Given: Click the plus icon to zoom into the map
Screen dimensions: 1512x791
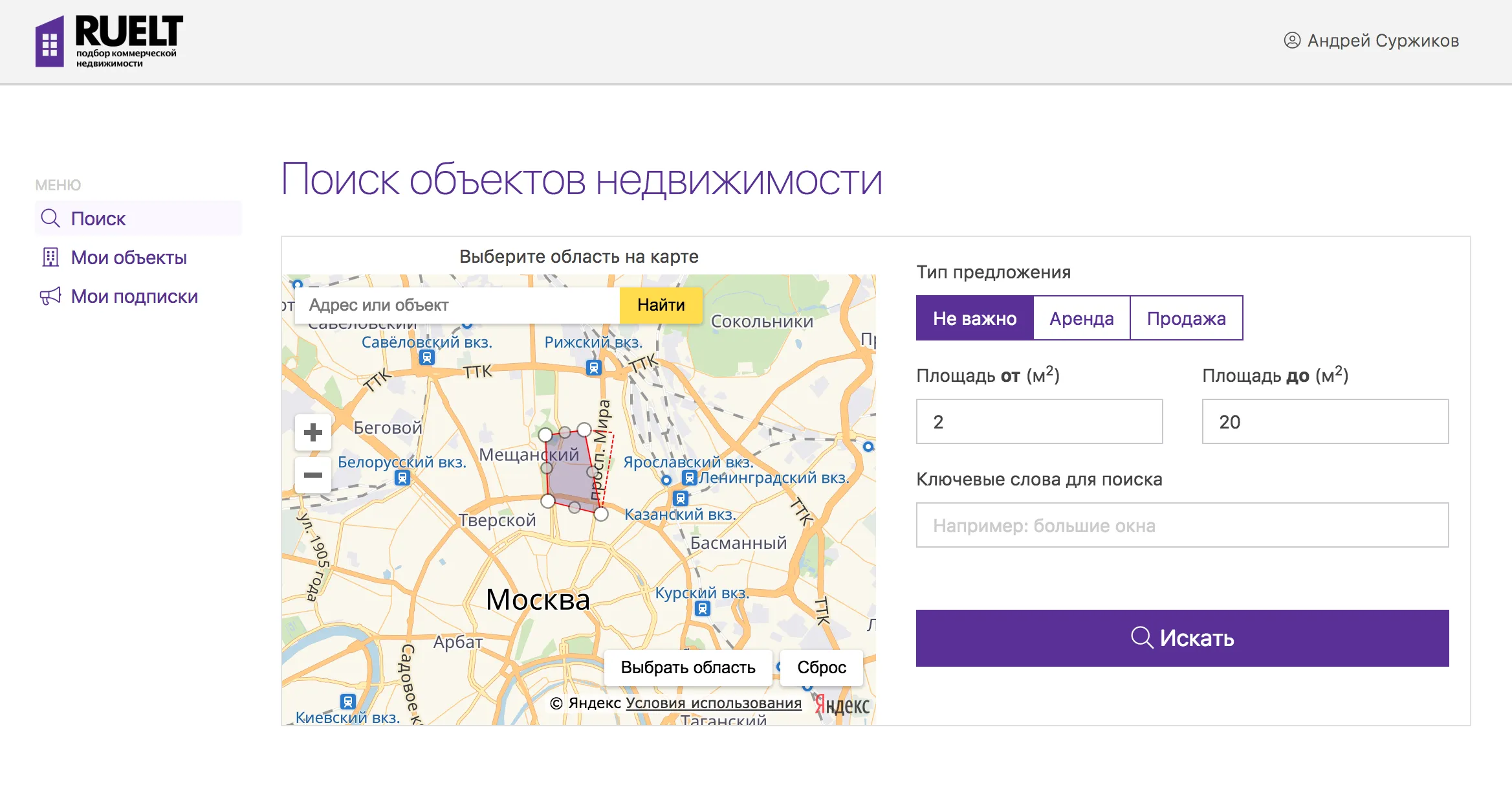Looking at the screenshot, I should (312, 432).
